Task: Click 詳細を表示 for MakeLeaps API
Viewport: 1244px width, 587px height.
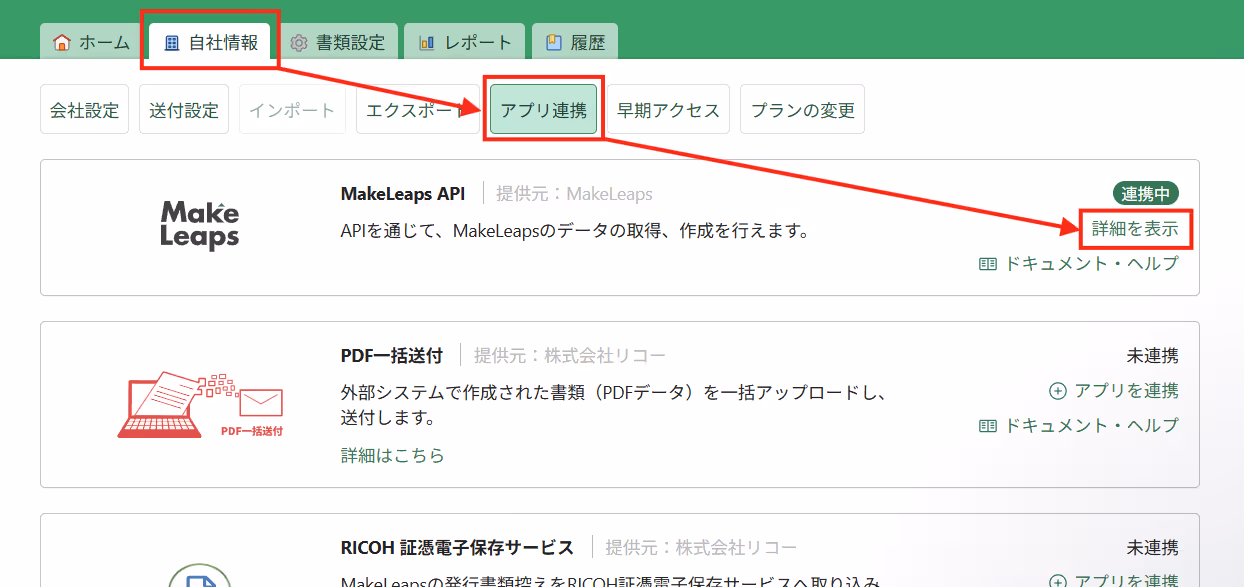Action: point(1135,229)
